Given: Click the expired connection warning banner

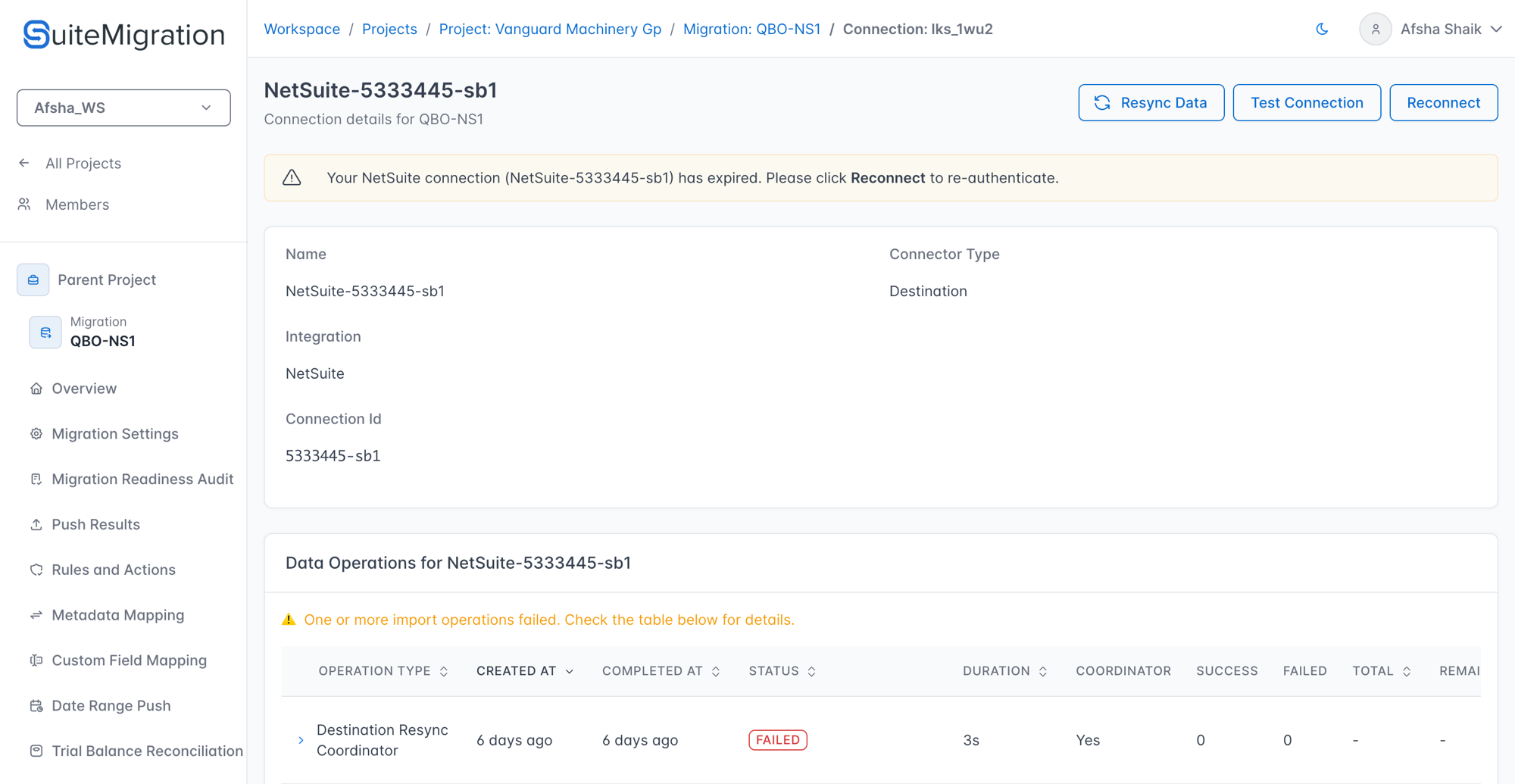Looking at the screenshot, I should point(881,178).
